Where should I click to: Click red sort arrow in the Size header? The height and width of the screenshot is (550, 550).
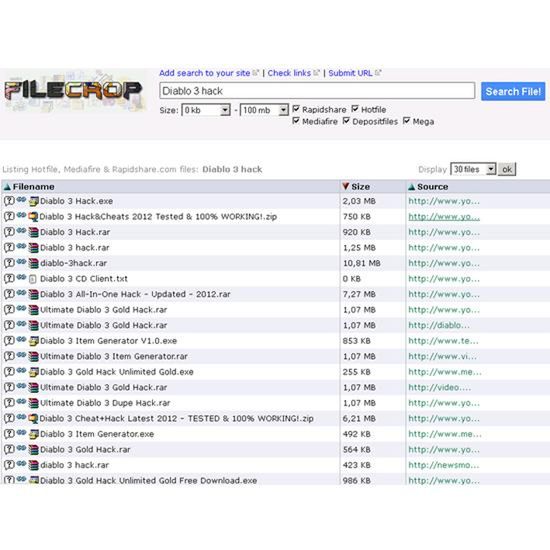pos(346,186)
